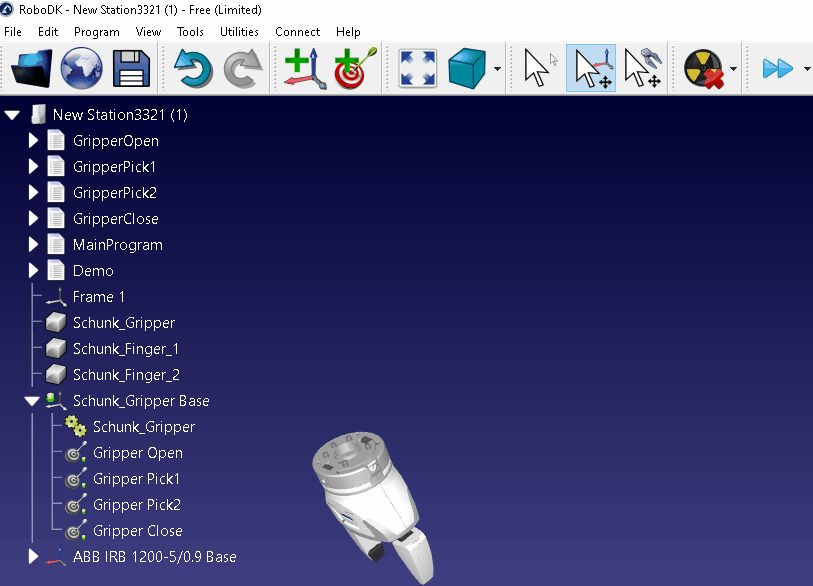Click the Schunk_Gripper Base frame icon
813x586 pixels.
coord(56,401)
